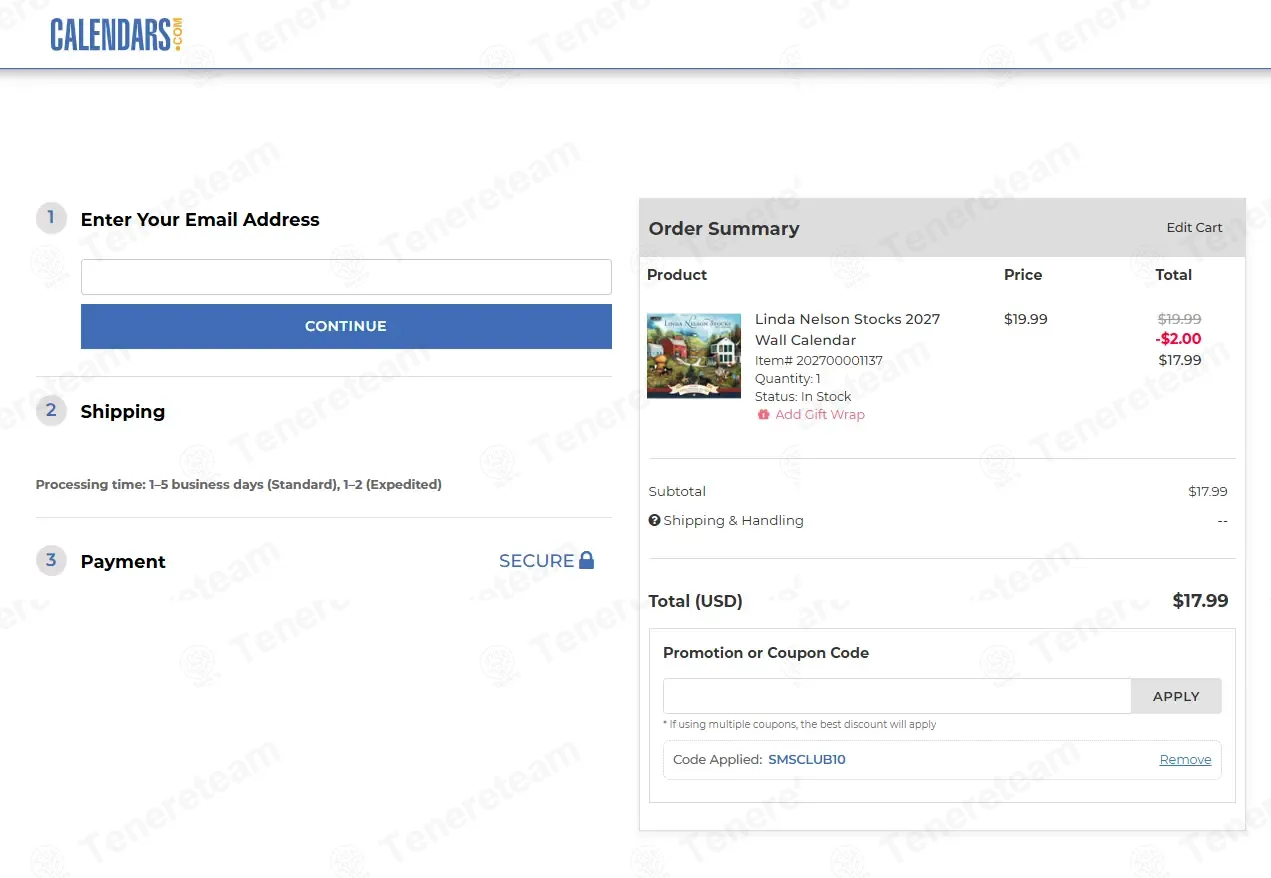Click the multiple coupons disclaimer note

click(x=800, y=724)
